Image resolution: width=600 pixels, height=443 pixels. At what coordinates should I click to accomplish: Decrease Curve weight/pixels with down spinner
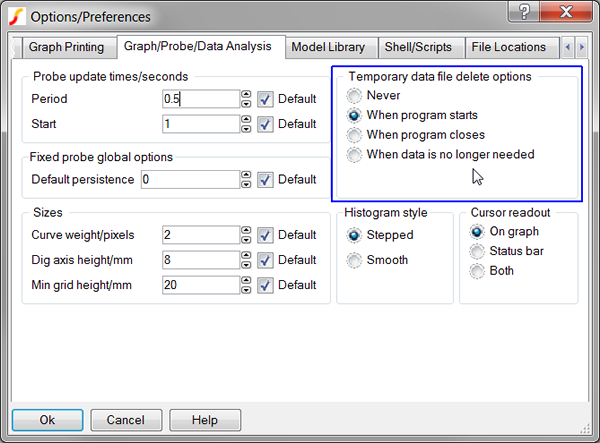(x=246, y=240)
